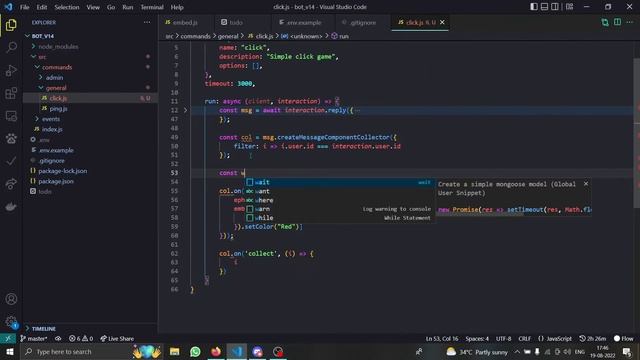Viewport: 640px width, 360px height.
Task: Open WhatsApp from the taskbar
Action: click(x=195, y=351)
